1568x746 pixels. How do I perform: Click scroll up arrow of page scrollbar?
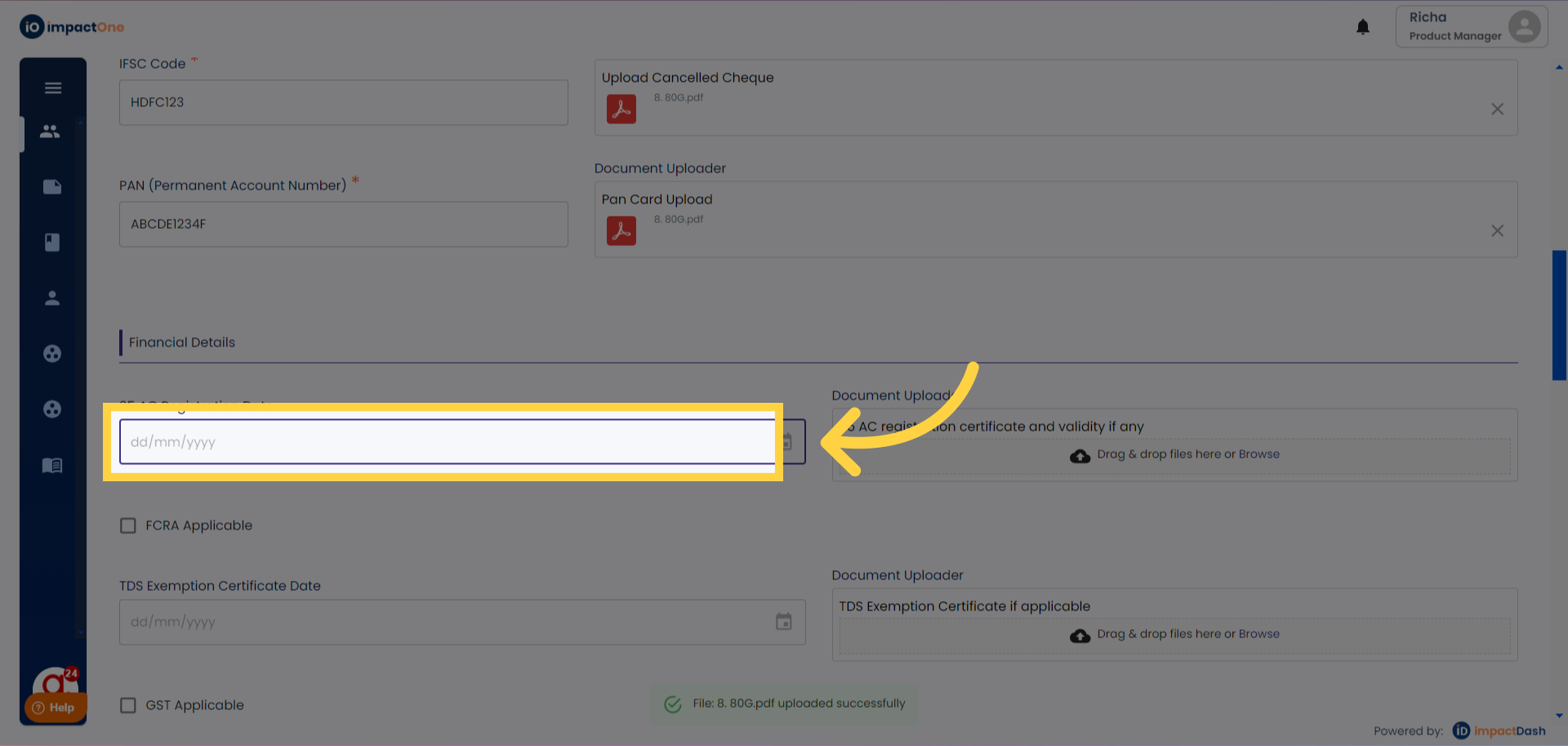1559,68
